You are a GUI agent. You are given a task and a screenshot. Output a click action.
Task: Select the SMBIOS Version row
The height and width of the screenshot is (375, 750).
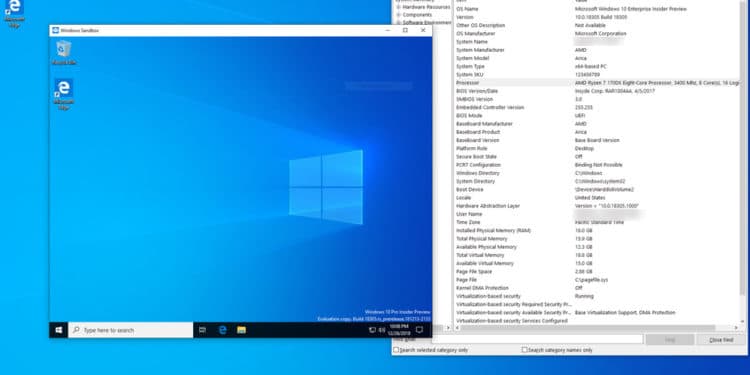click(597, 99)
